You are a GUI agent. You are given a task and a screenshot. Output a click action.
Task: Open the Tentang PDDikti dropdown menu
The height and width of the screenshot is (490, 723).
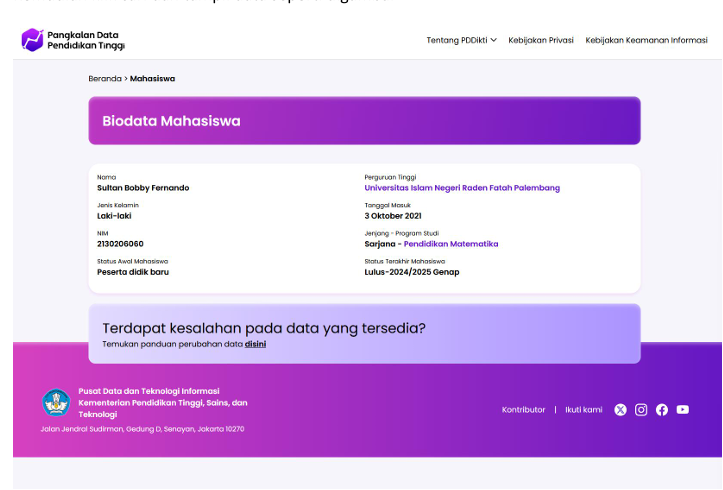coord(461,40)
